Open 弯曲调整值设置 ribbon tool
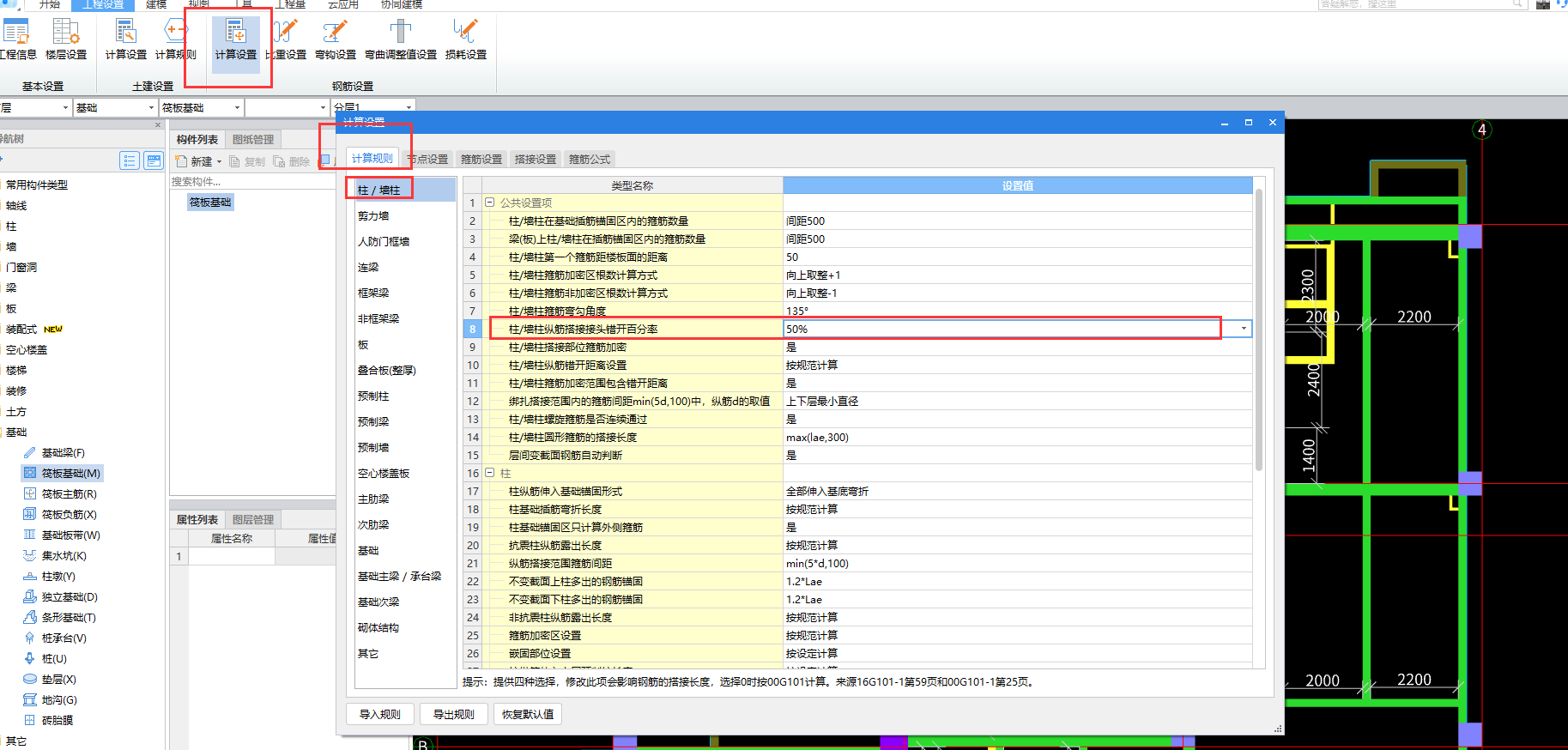1568x750 pixels. (x=401, y=39)
